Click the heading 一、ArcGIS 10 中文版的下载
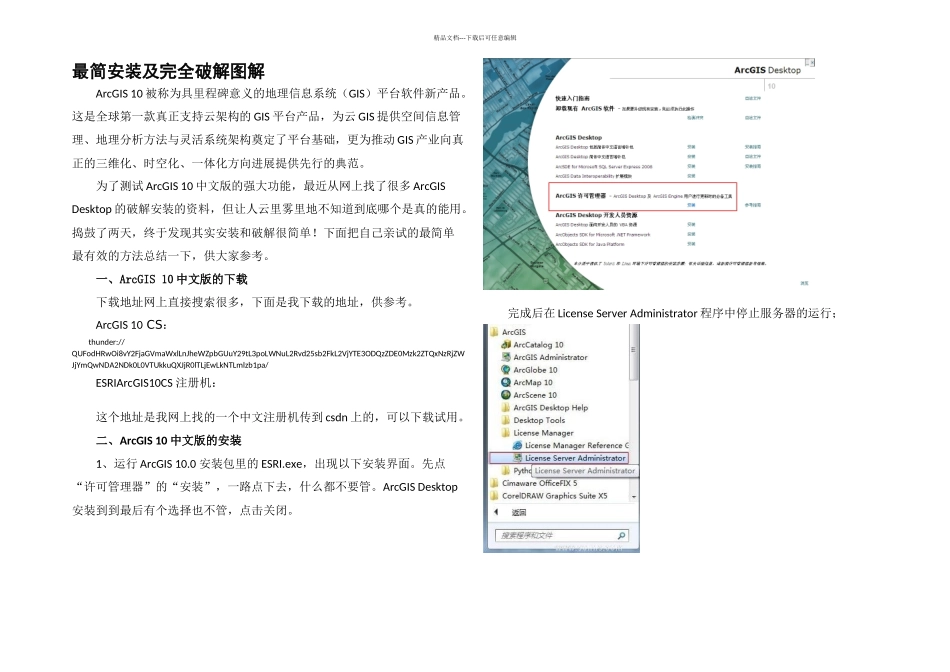 [x=171, y=279]
